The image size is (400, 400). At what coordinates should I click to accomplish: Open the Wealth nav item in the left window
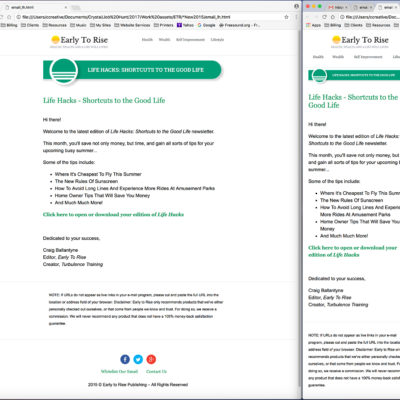click(164, 39)
